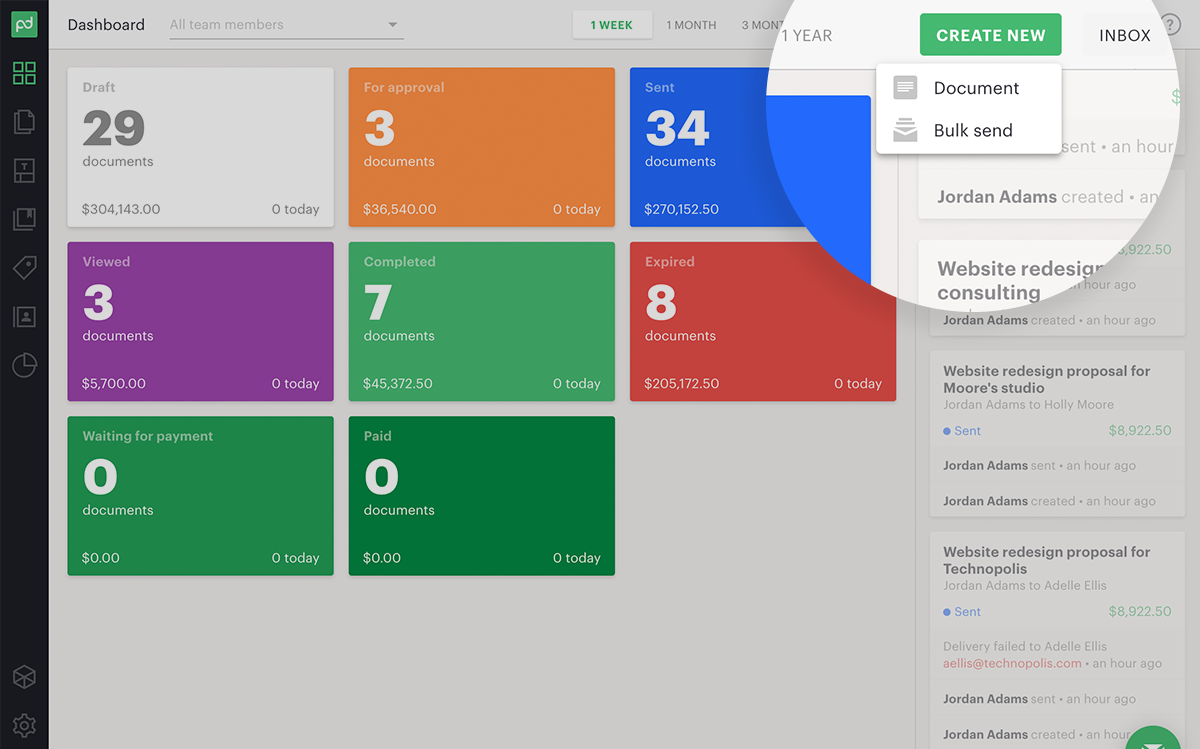The image size is (1200, 749).
Task: Open the For approval documents card
Action: tap(482, 147)
